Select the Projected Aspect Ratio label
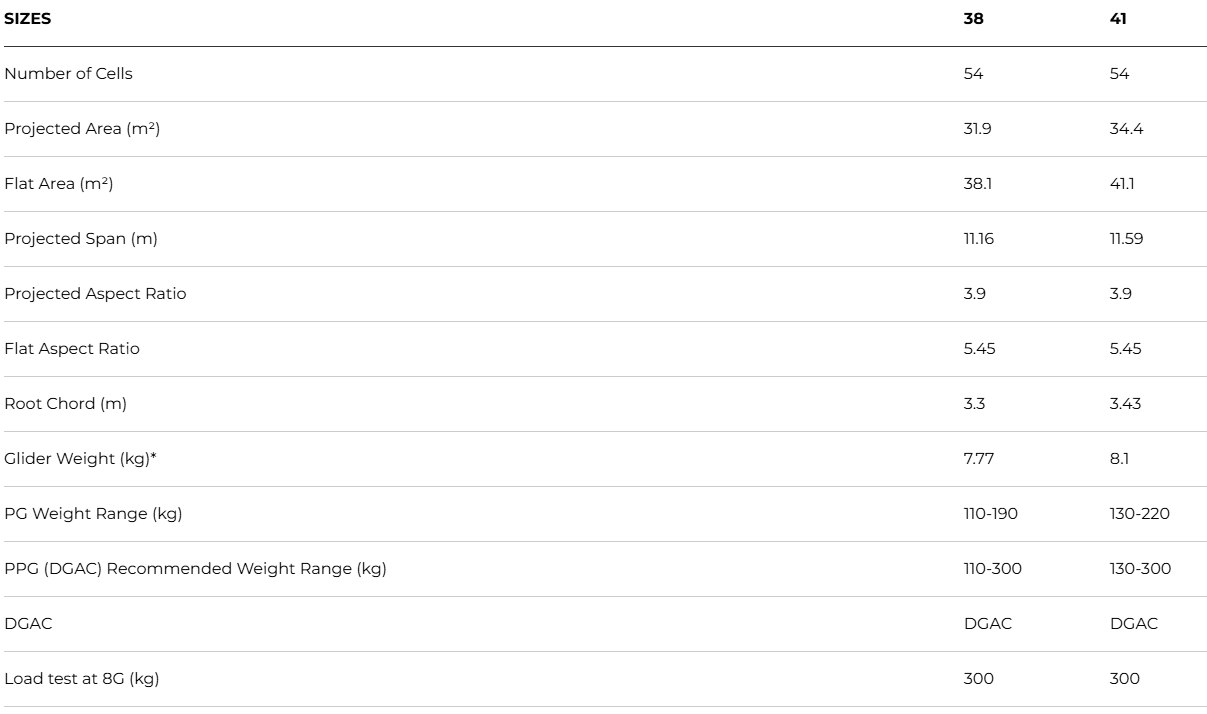Viewport: 1207px width, 714px height. coord(95,294)
